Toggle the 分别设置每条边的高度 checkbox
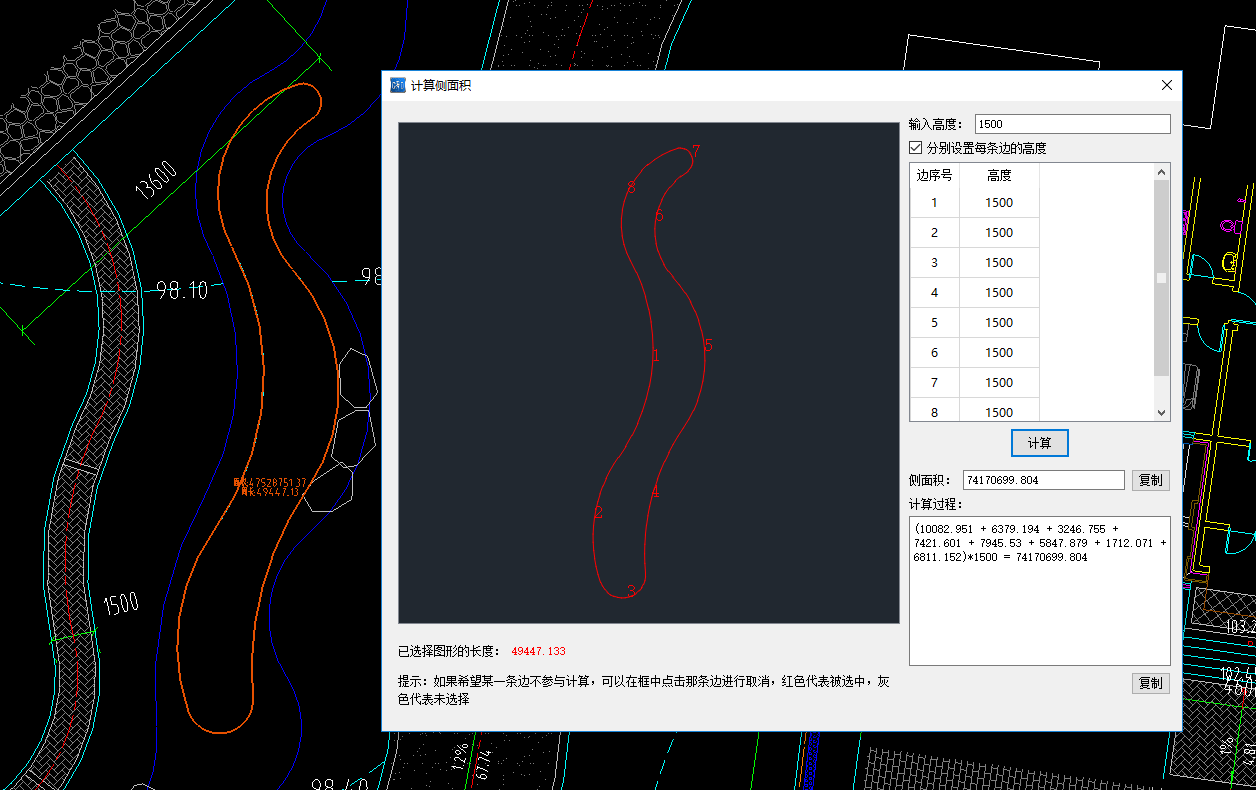The width and height of the screenshot is (1256, 790). point(916,148)
